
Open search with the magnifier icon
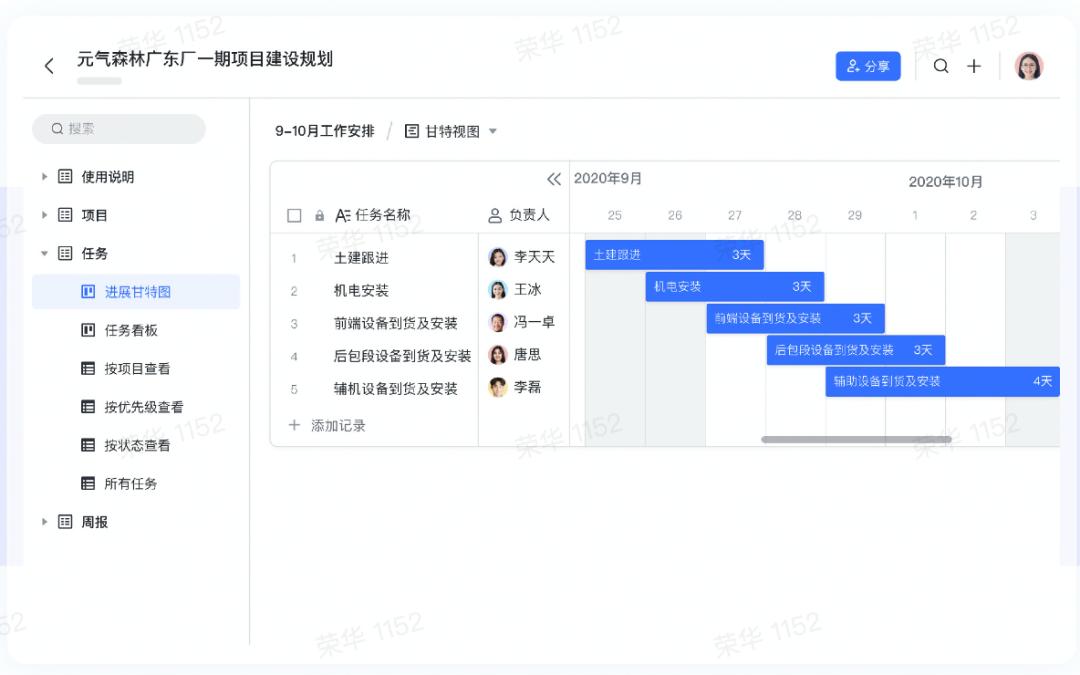(x=941, y=66)
